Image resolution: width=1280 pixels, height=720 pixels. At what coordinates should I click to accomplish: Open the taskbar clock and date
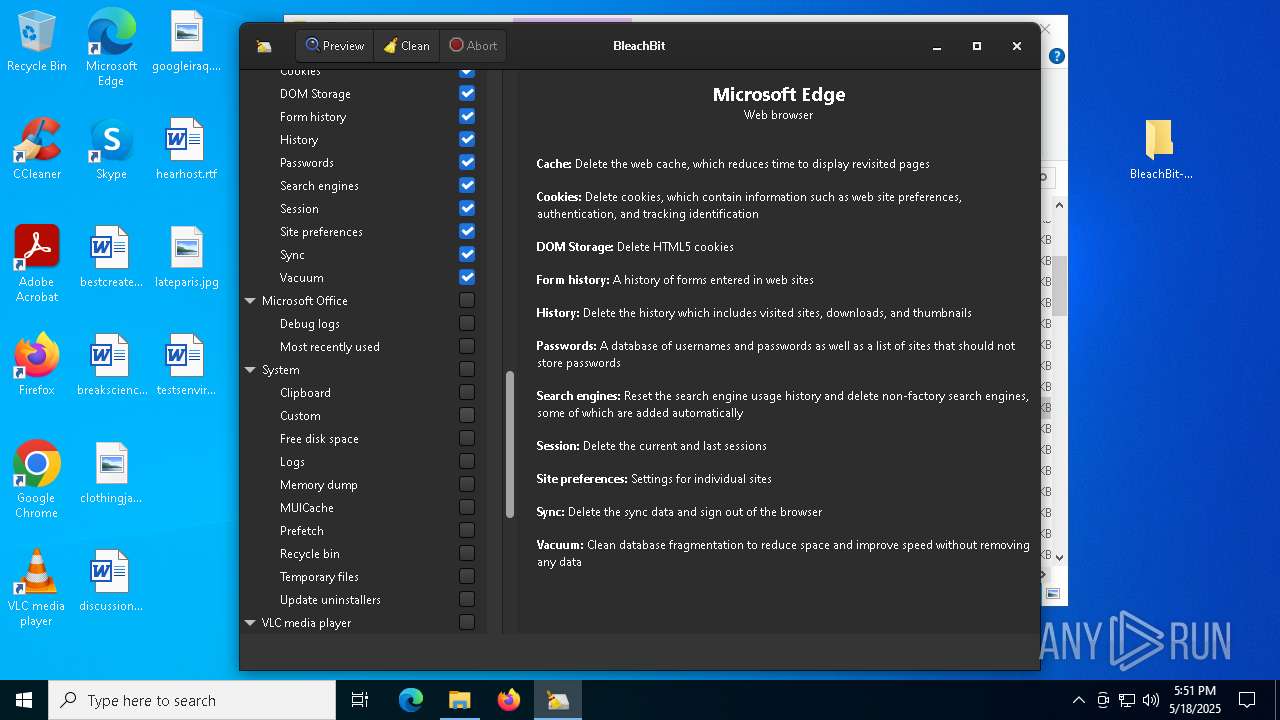pyautogui.click(x=1195, y=700)
